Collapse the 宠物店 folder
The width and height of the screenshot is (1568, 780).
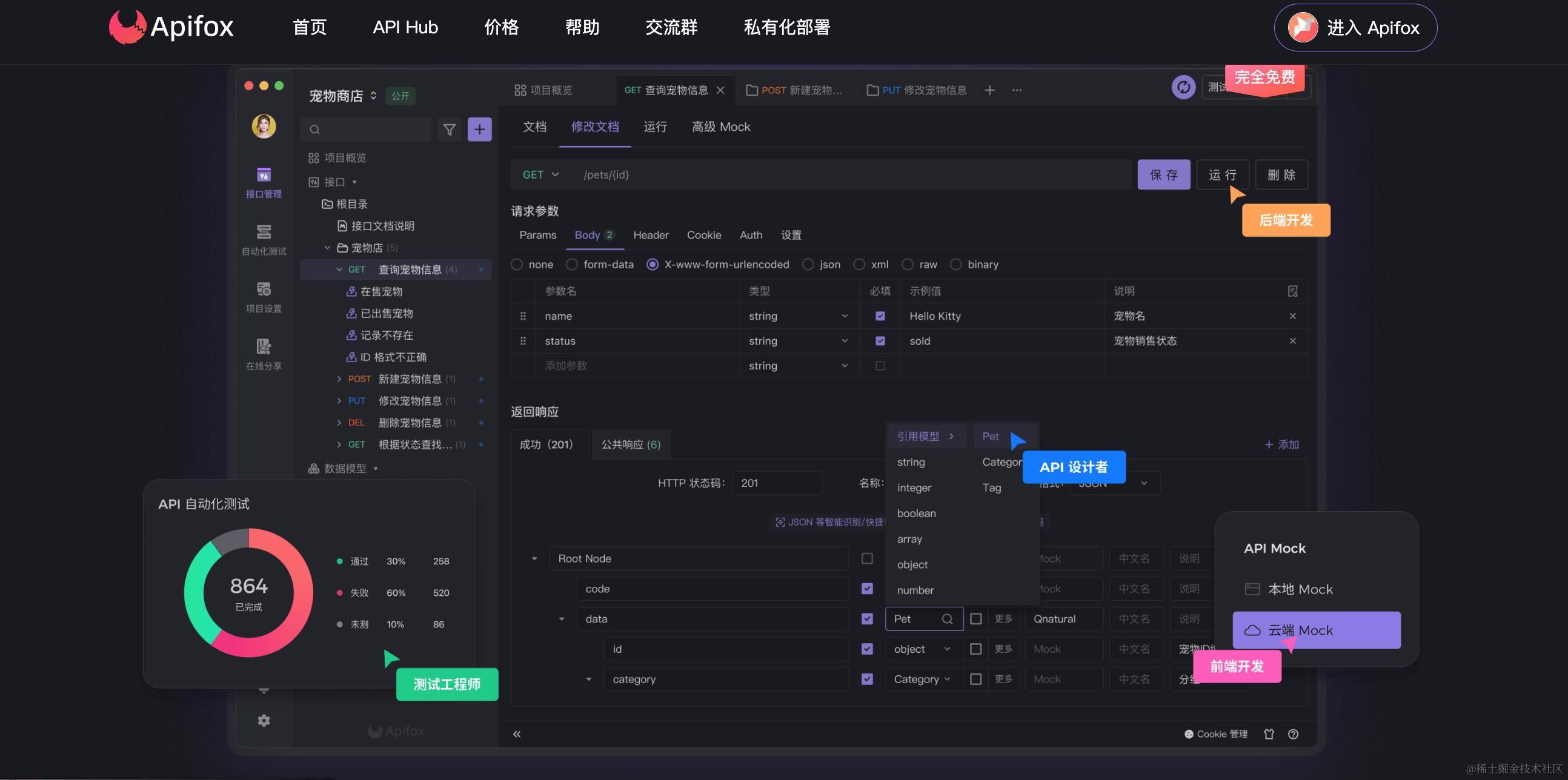coord(327,248)
